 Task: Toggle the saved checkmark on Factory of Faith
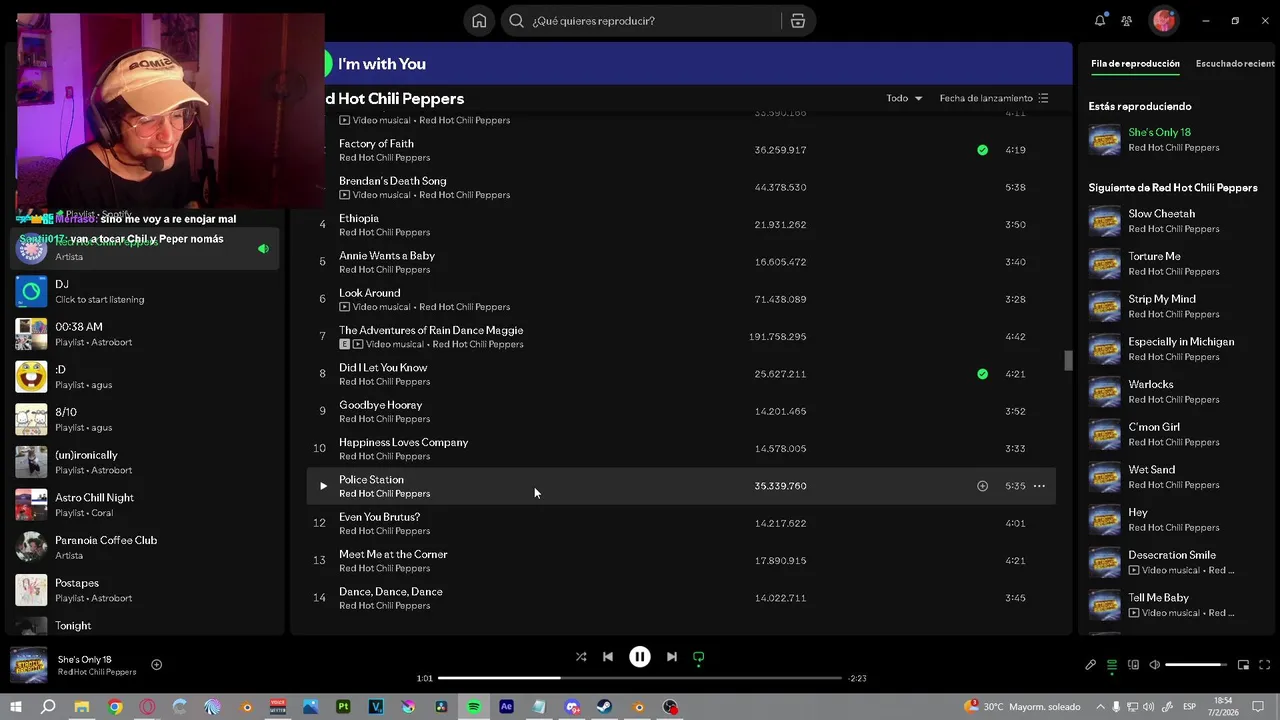(x=982, y=150)
